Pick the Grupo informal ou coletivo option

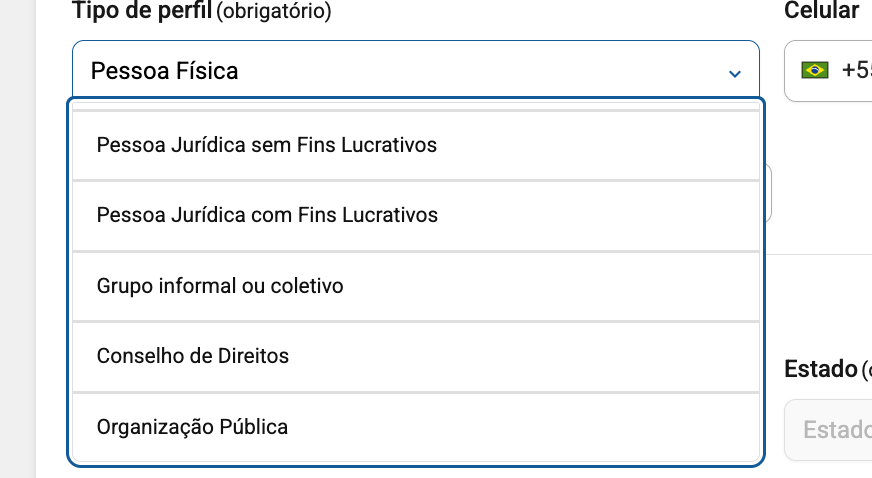[220, 286]
